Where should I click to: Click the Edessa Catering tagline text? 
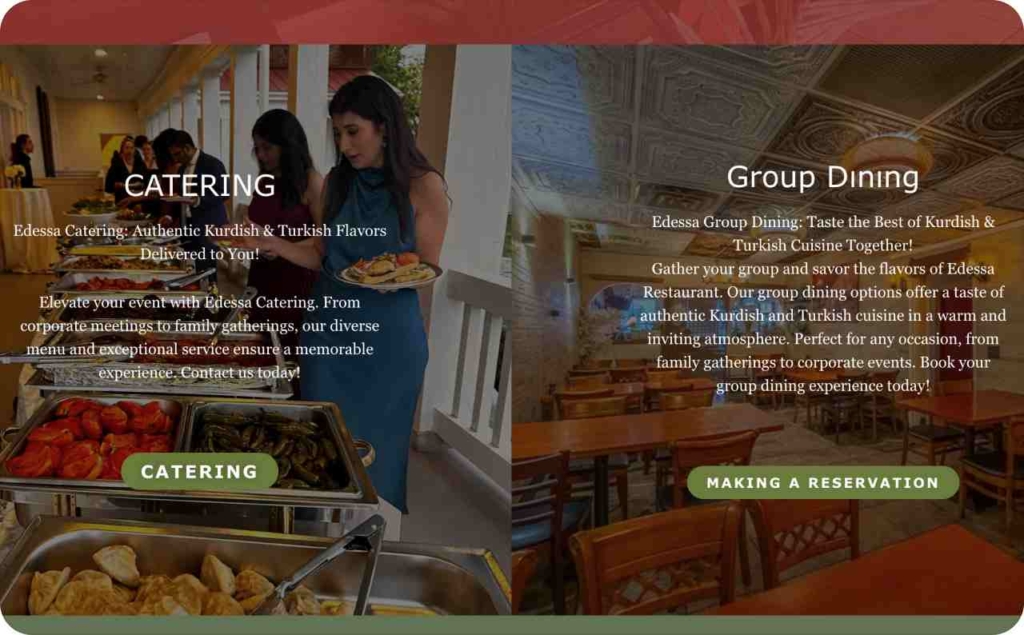(199, 242)
